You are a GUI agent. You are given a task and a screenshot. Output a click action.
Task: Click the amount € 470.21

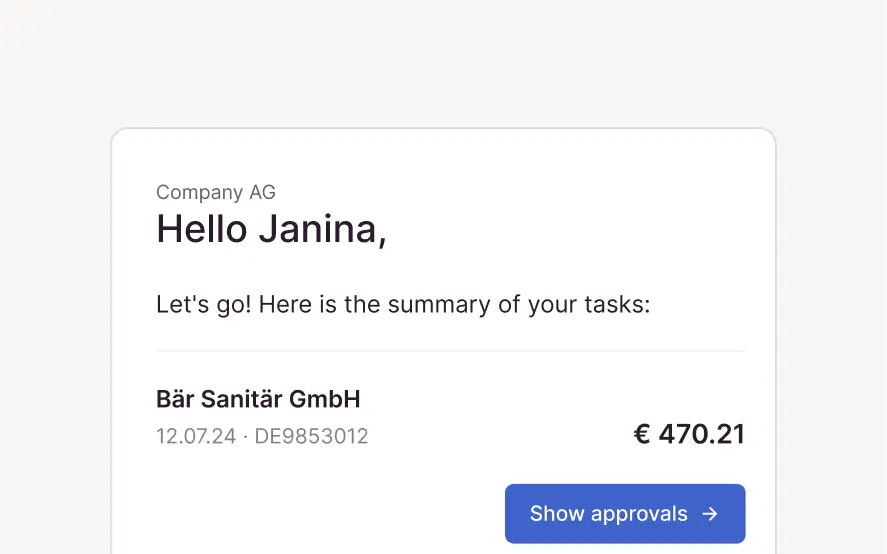[689, 434]
